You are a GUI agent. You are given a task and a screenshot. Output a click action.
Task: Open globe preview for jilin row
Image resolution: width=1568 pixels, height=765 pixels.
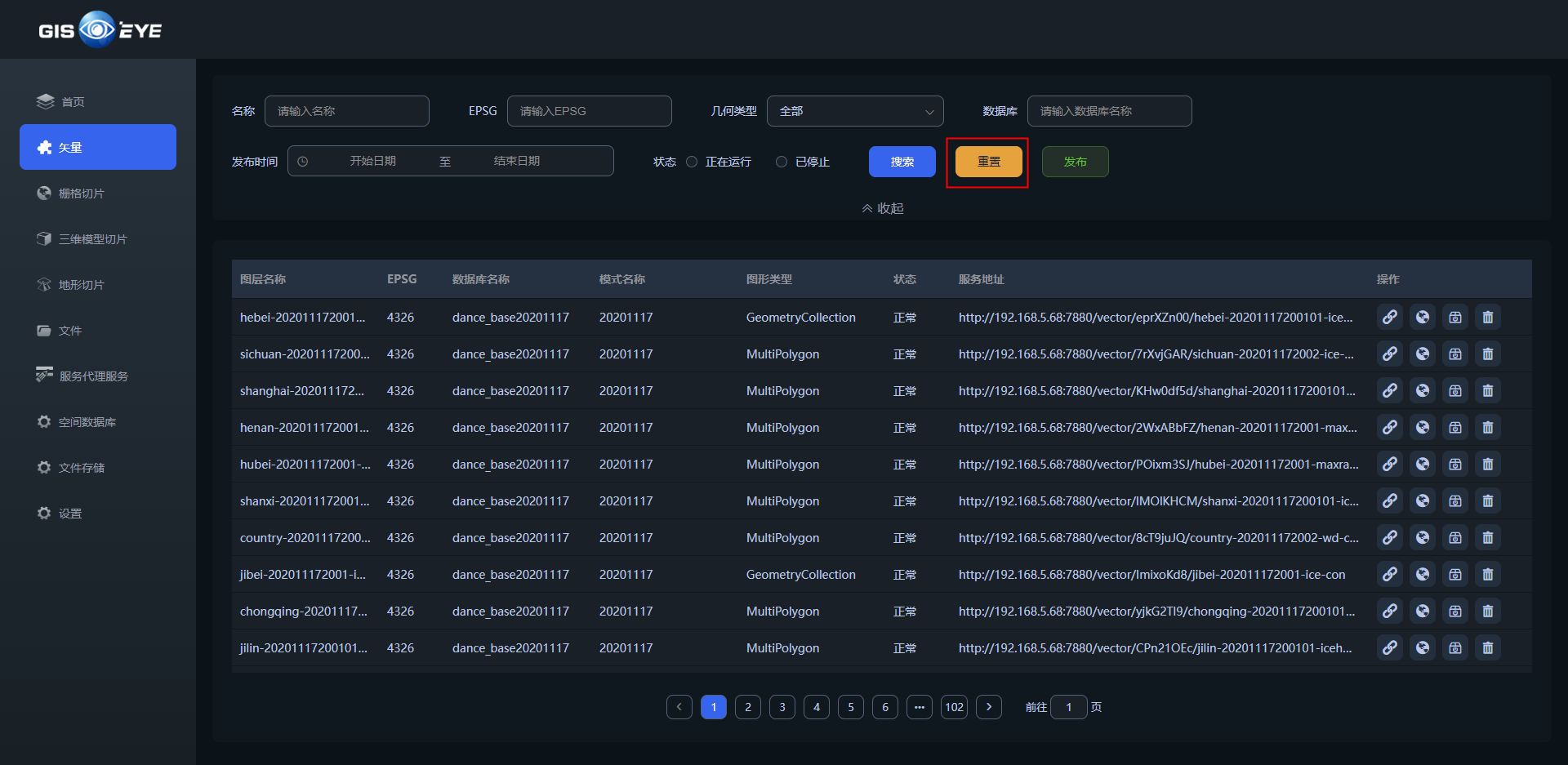(1422, 647)
